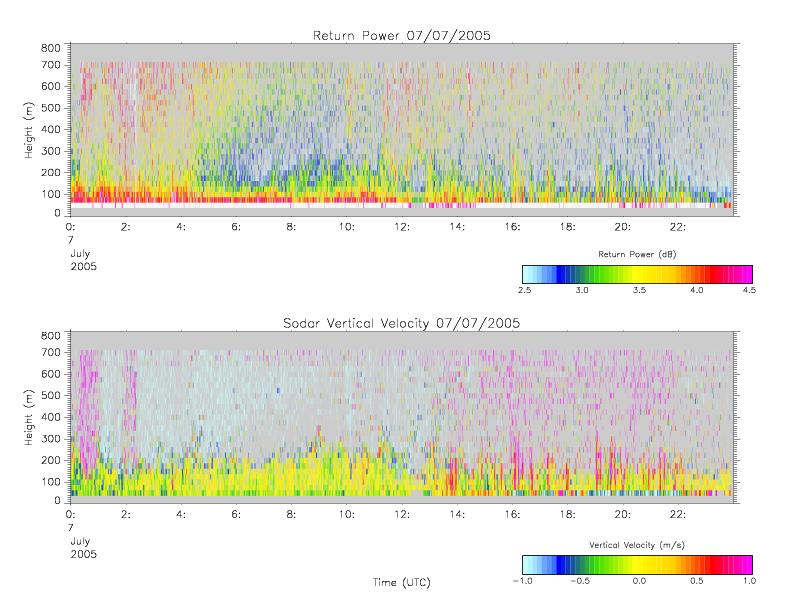The width and height of the screenshot is (791, 611).
Task: Click the '-0.5' tick on Vertical Velocity legend
Action: pyautogui.click(x=580, y=581)
